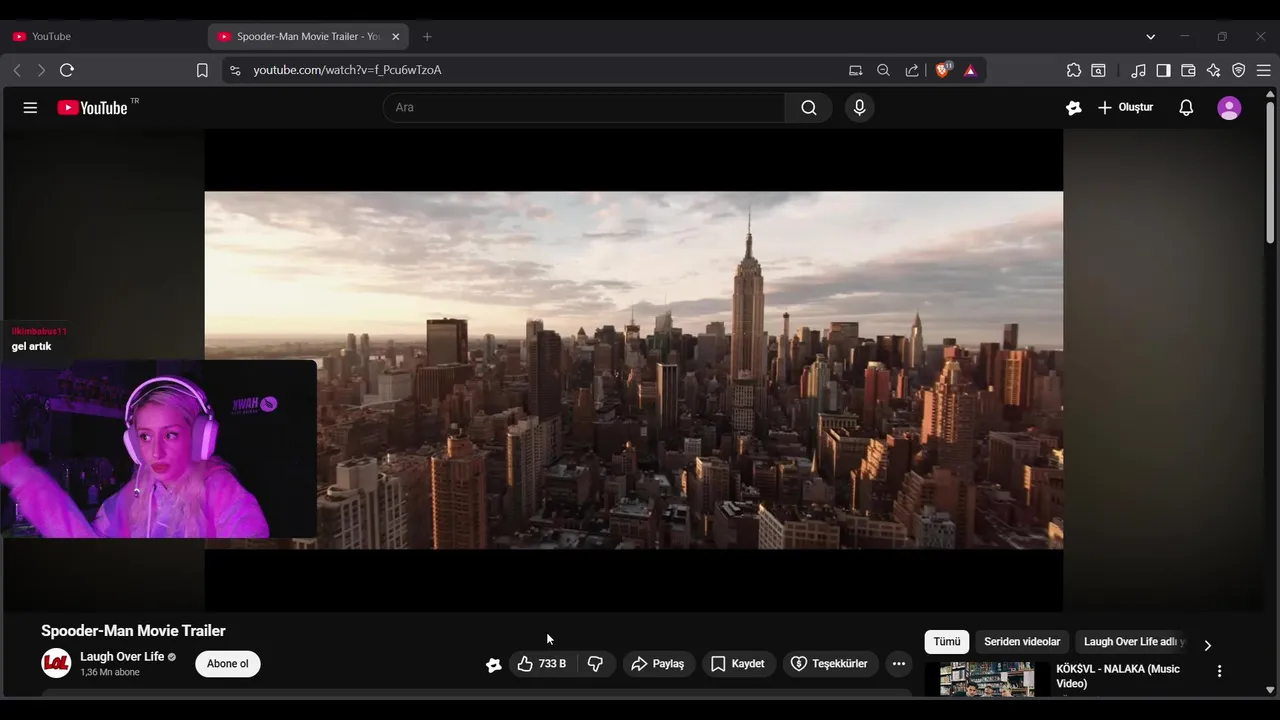
Task: Install app icon in address bar
Action: click(x=855, y=70)
